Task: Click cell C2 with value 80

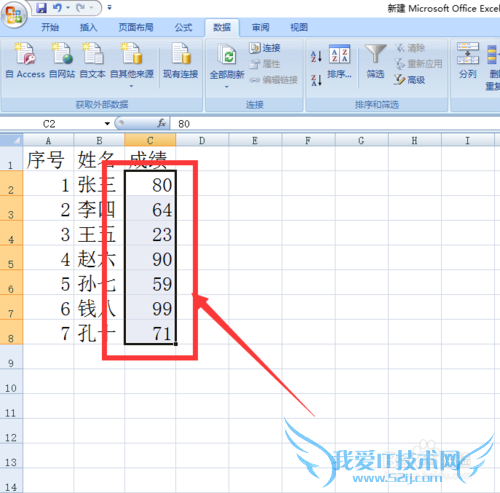Action: click(x=150, y=183)
